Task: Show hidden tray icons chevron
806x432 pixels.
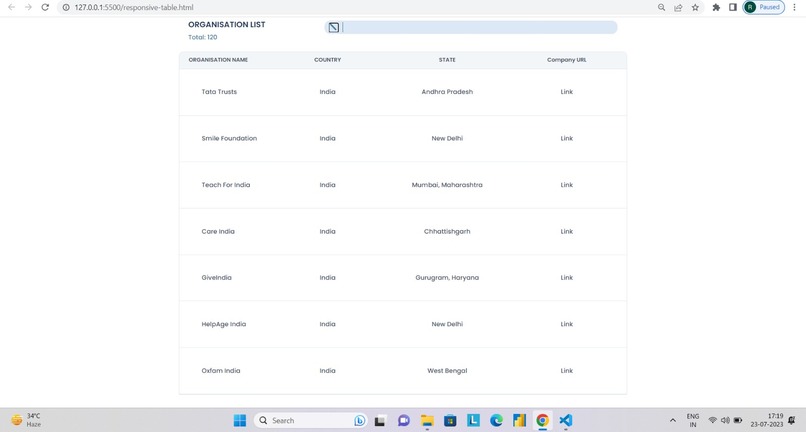Action: tap(672, 420)
